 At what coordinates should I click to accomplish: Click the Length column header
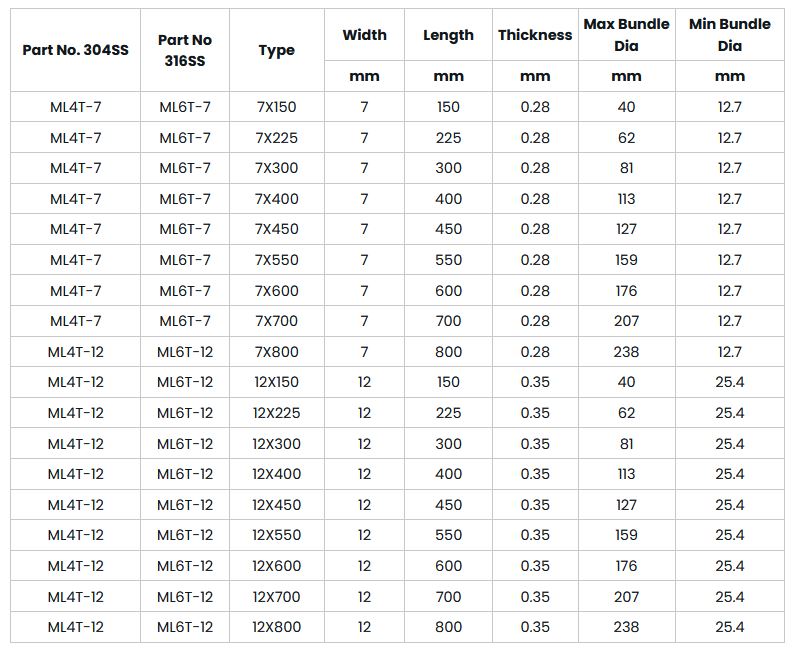tap(448, 35)
